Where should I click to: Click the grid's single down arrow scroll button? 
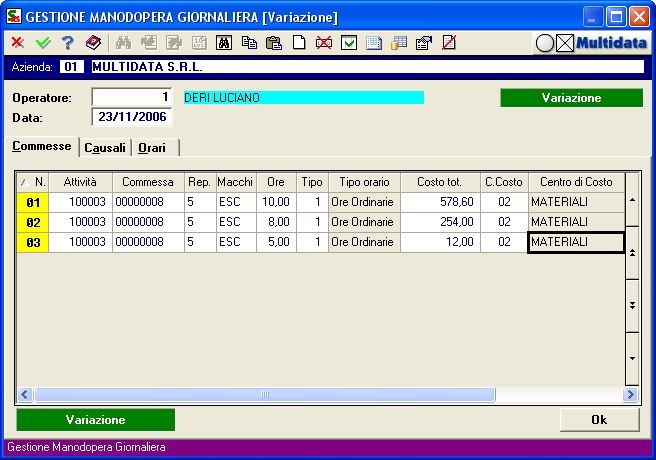(632, 358)
